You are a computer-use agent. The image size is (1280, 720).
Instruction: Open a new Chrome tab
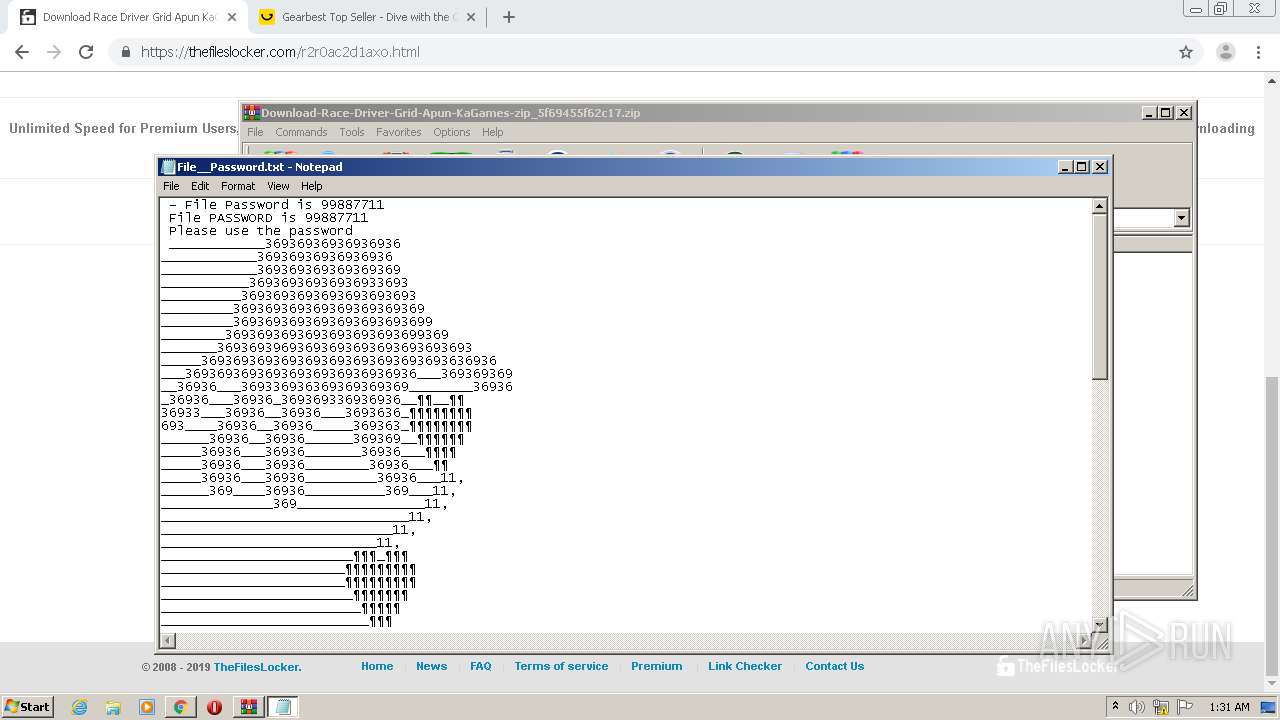tap(508, 17)
